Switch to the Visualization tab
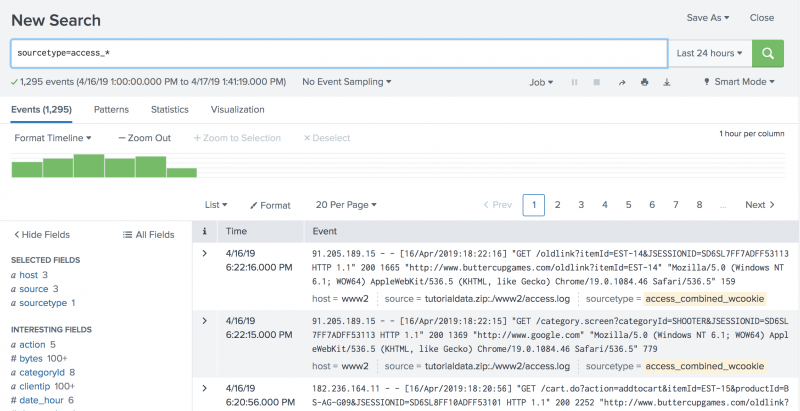Image resolution: width=800 pixels, height=411 pixels. point(237,110)
